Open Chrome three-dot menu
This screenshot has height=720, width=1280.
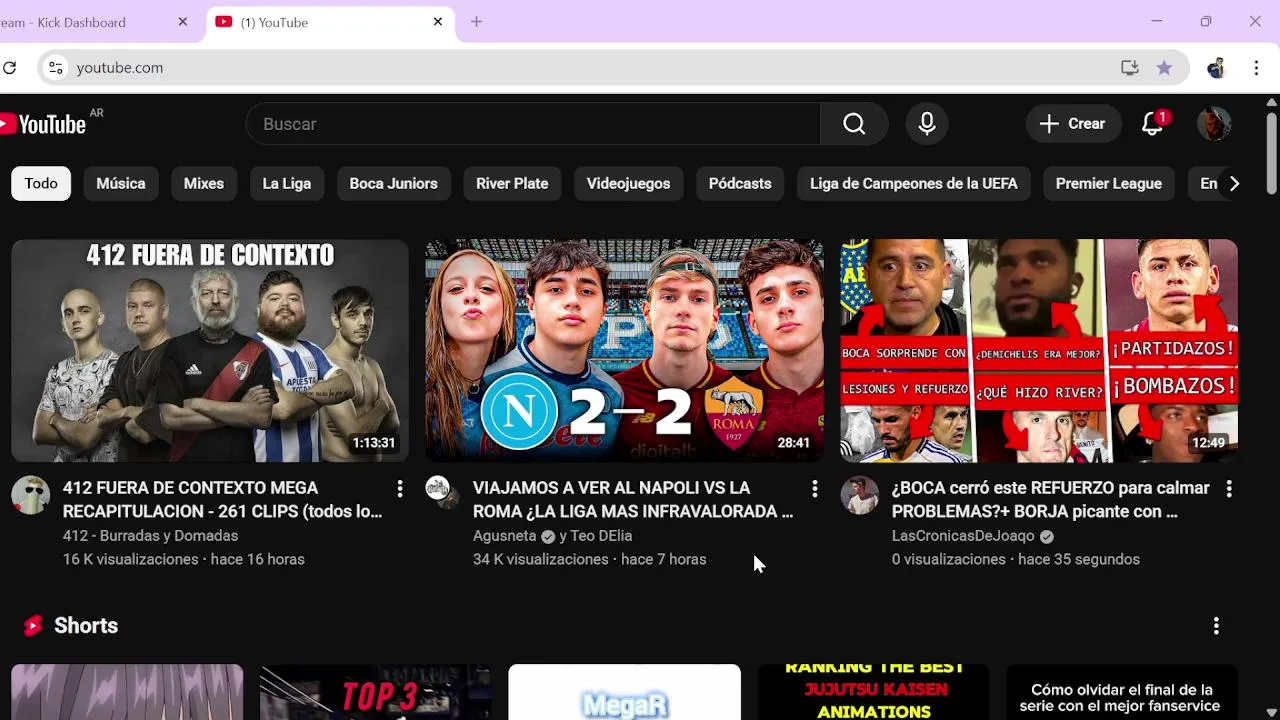[1256, 68]
